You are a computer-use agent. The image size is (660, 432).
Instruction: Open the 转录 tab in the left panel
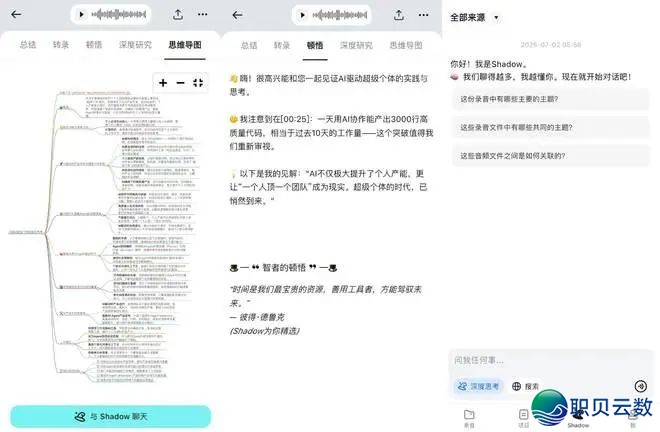tap(60, 45)
